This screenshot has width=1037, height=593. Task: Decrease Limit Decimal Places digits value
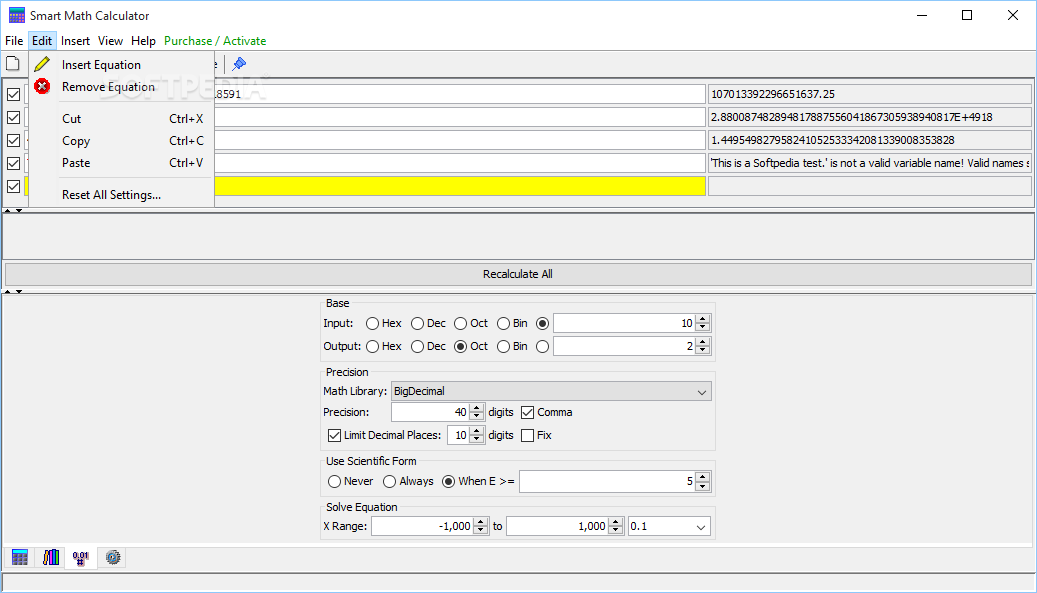(477, 440)
